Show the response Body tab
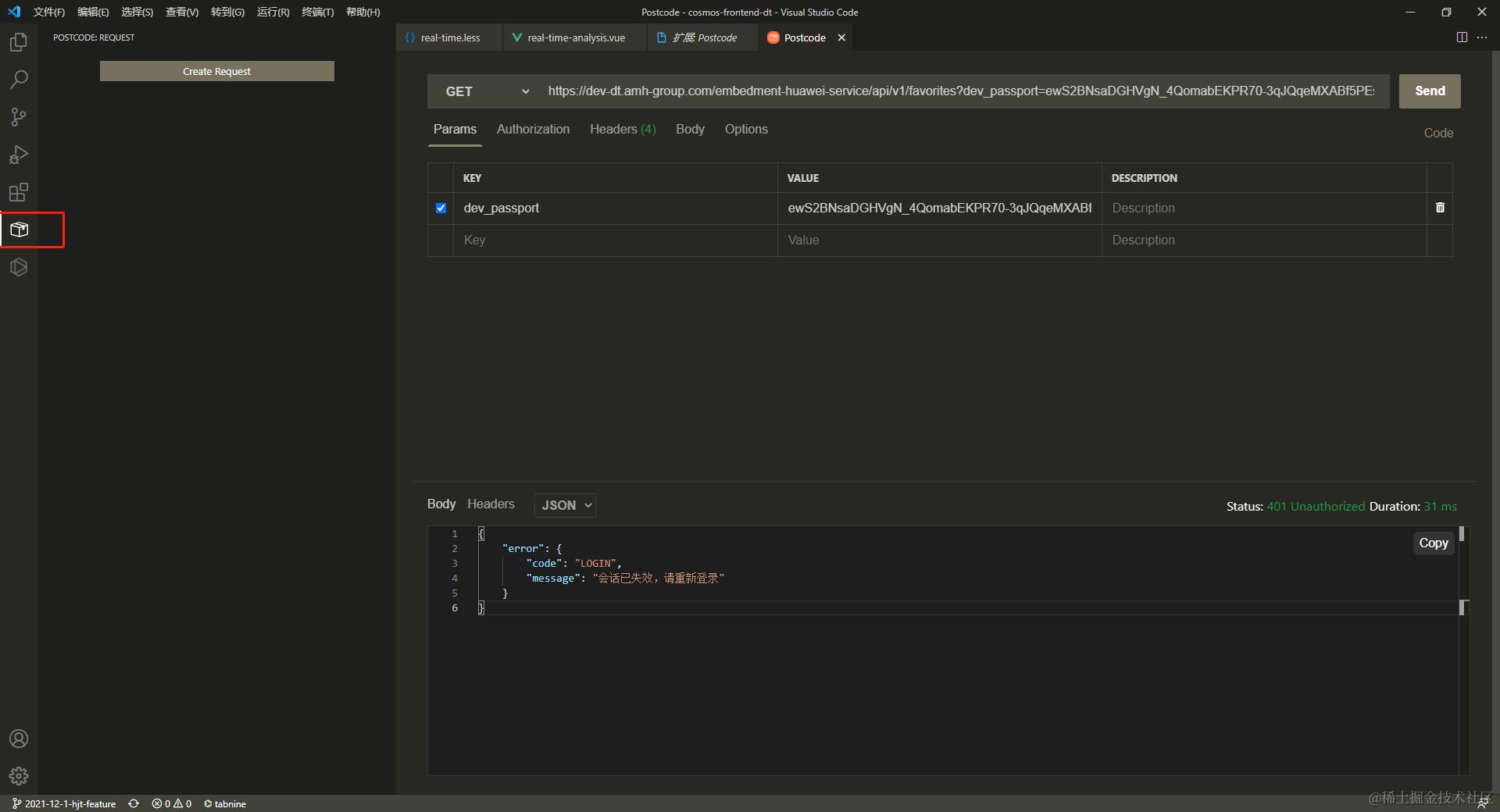This screenshot has height=812, width=1500. coord(441,504)
